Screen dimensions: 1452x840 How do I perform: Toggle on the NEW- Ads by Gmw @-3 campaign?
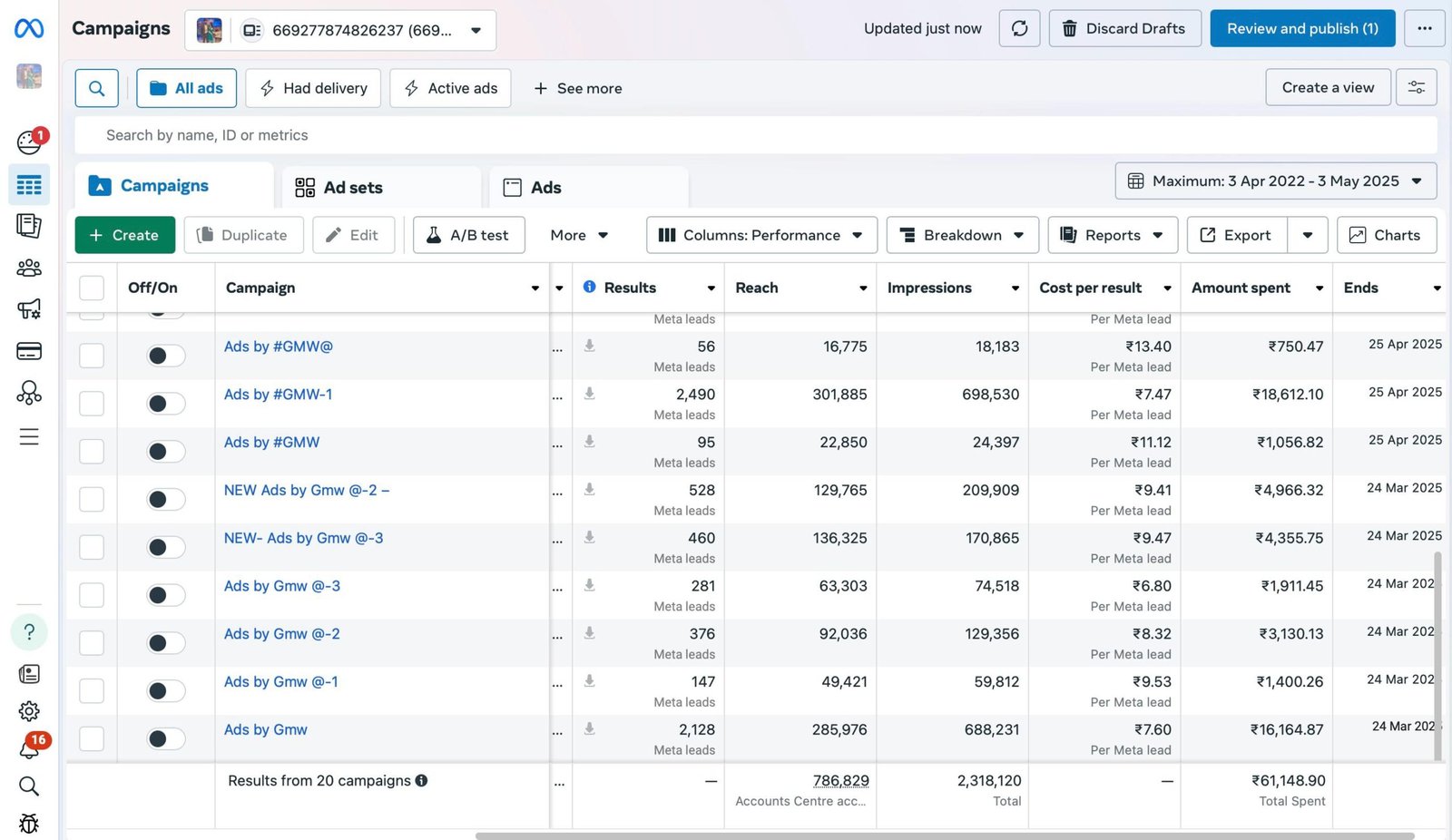(166, 547)
